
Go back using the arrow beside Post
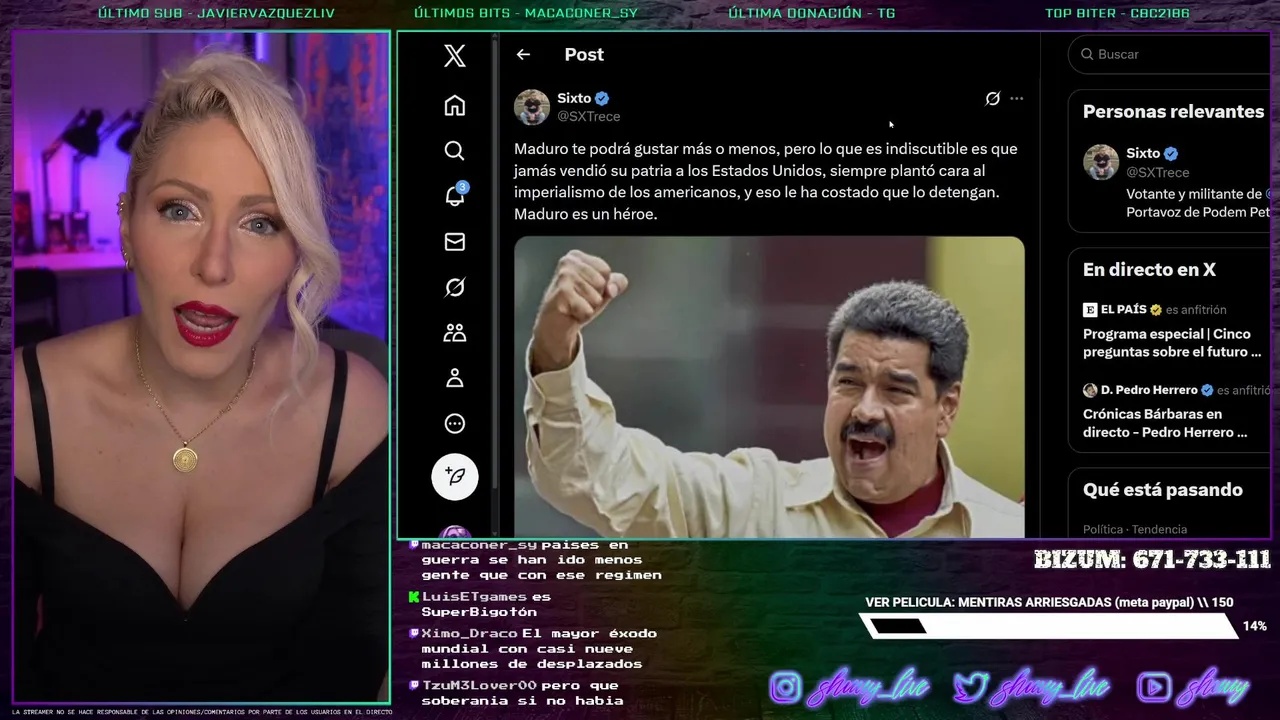[x=523, y=55]
